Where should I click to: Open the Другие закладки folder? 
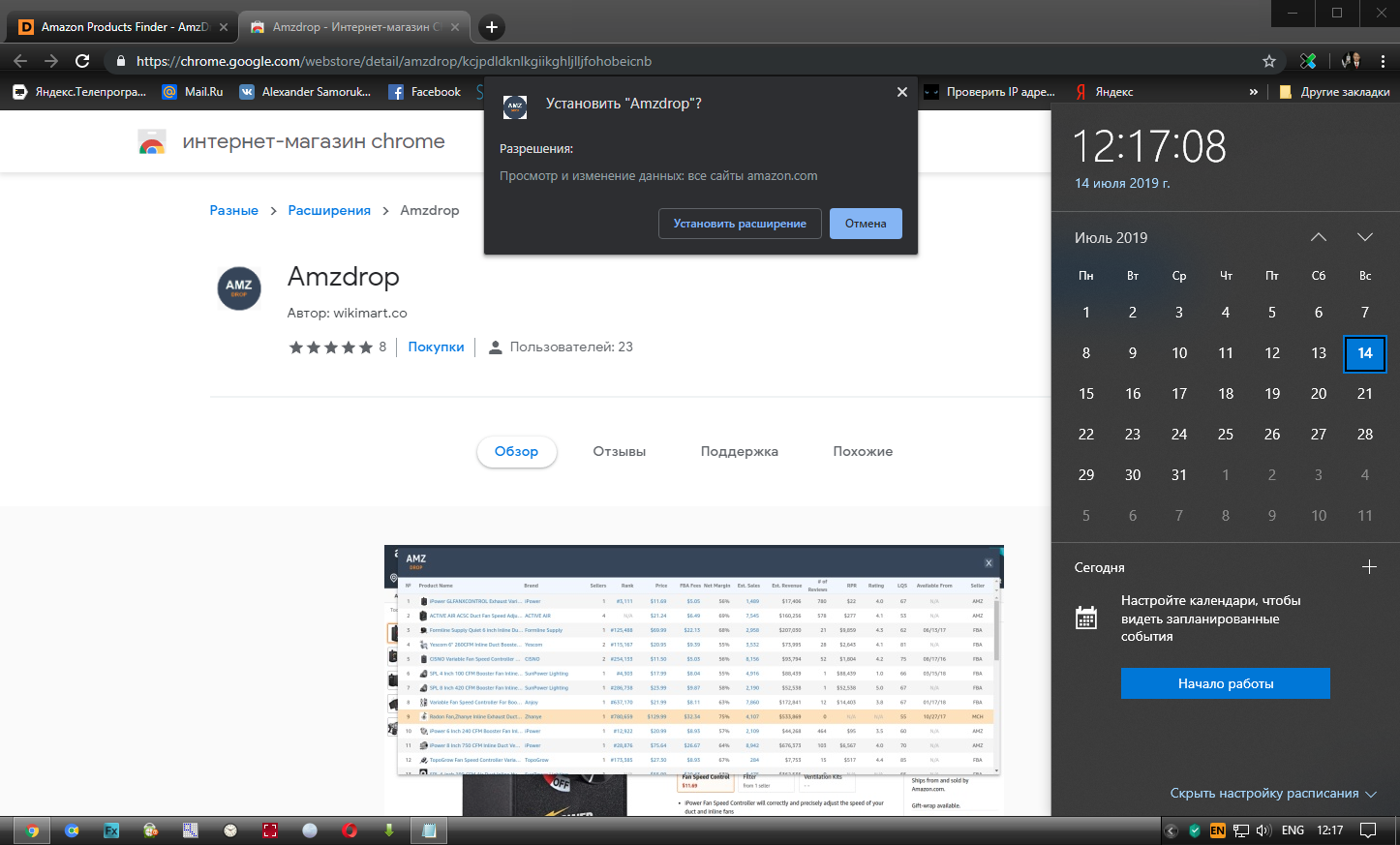(x=1334, y=92)
